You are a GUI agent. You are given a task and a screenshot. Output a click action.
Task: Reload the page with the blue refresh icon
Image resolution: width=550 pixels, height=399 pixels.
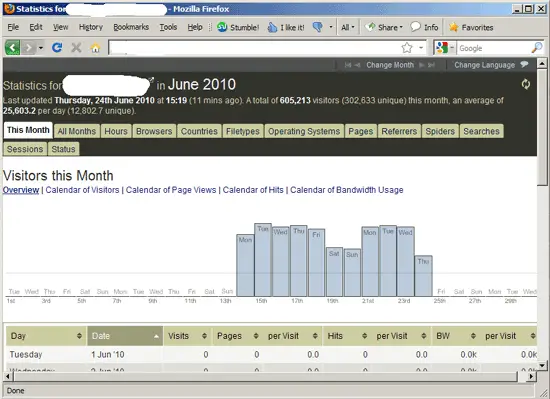point(57,47)
